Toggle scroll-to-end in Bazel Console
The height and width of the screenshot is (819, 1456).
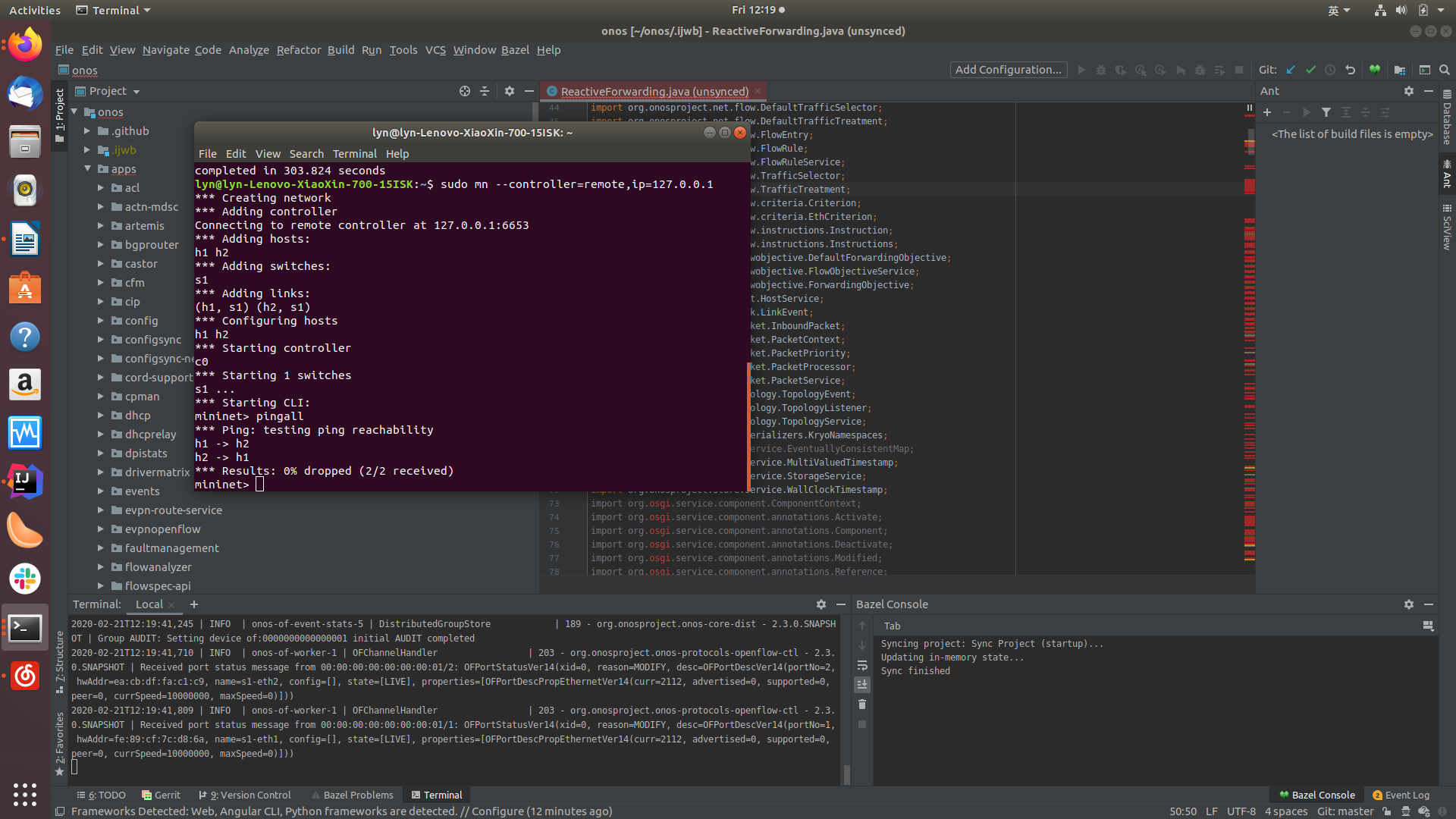[862, 685]
